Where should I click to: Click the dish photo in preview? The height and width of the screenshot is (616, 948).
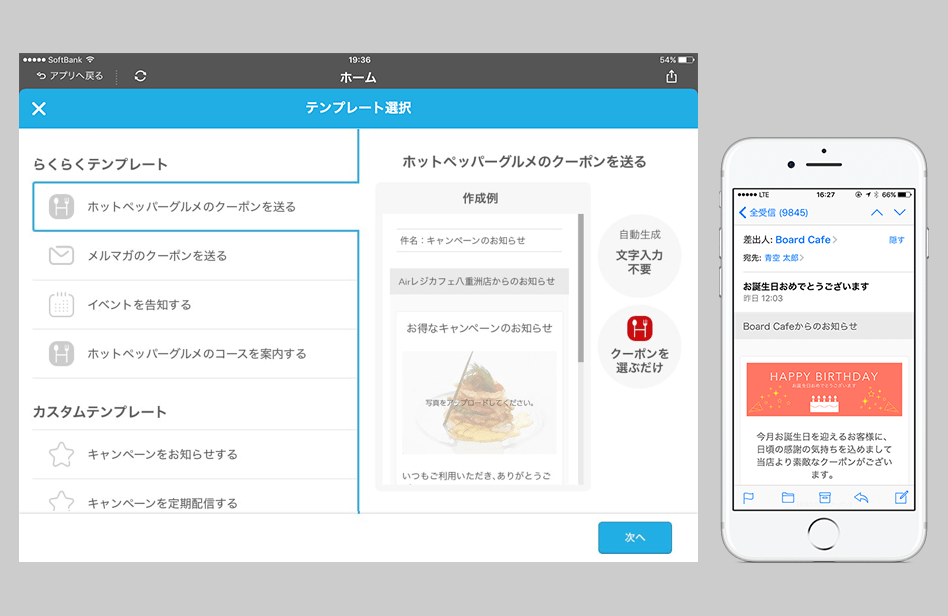pyautogui.click(x=479, y=403)
